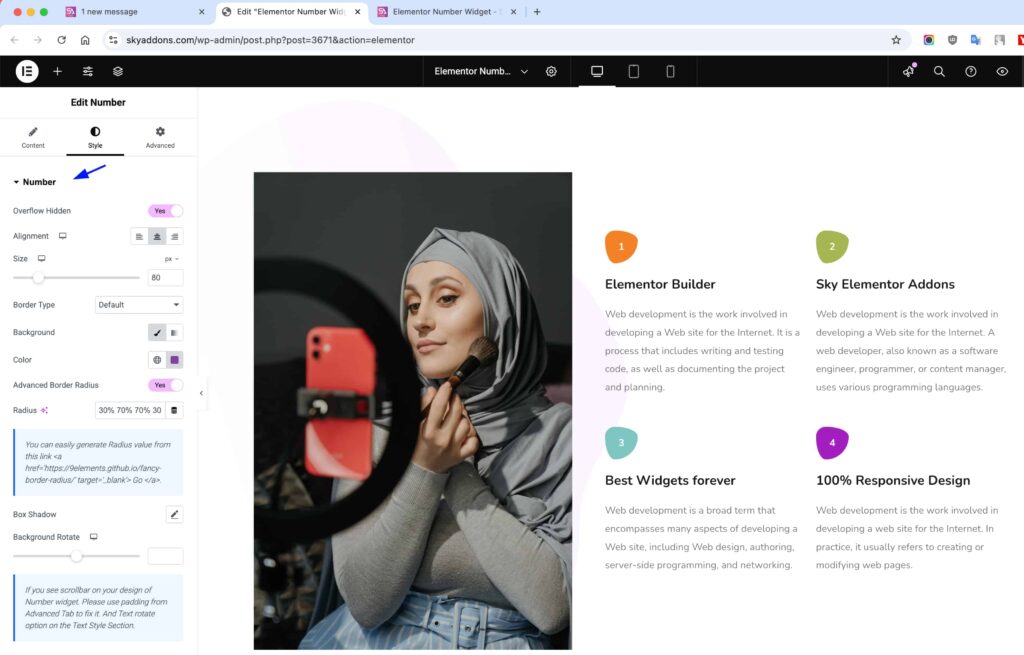Open Site Settings sliders icon

coord(88,71)
